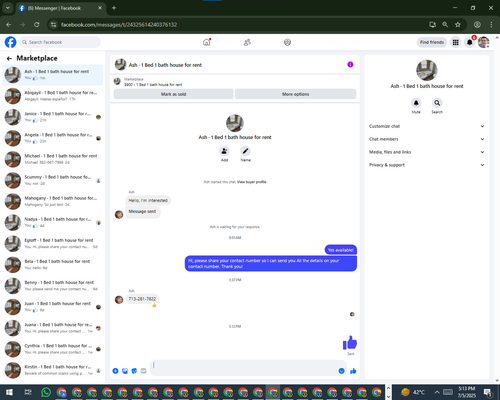Expand Chat members section
The image size is (500, 400).
point(426,139)
